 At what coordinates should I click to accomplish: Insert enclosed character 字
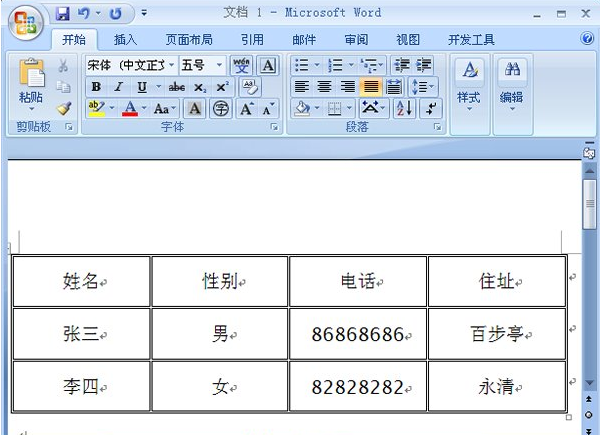(221, 109)
